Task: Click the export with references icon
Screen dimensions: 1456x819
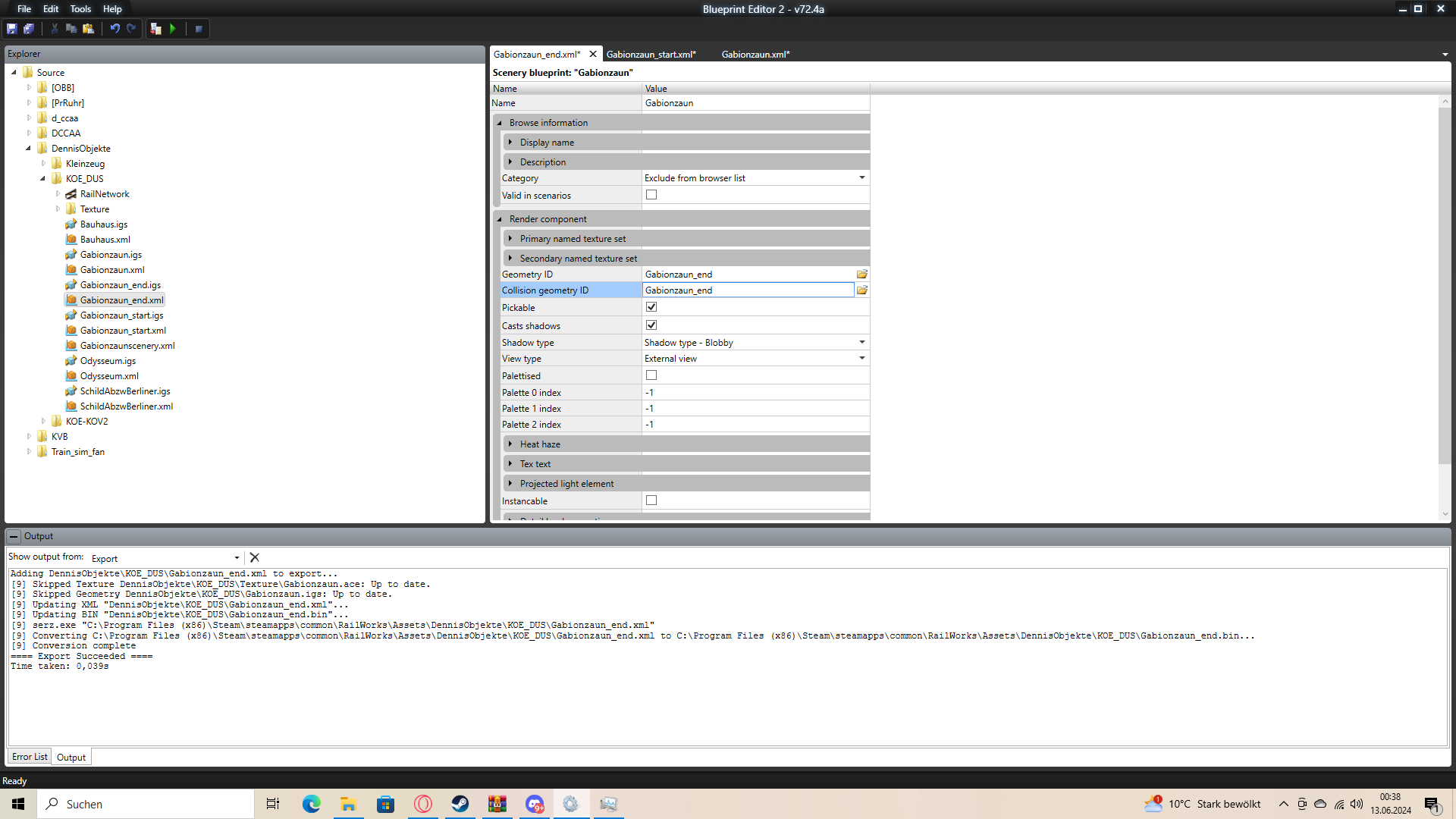Action: (x=155, y=29)
